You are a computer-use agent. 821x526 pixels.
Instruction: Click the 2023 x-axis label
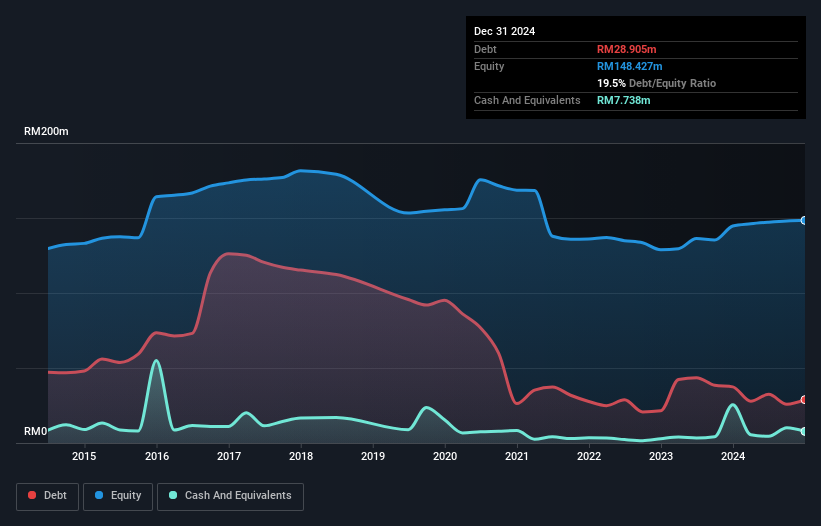click(x=661, y=456)
